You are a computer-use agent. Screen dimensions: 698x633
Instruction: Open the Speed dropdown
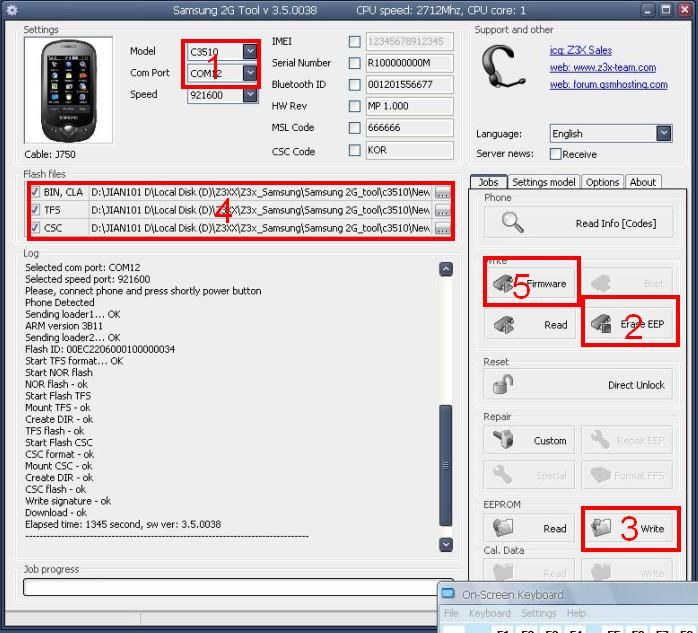coord(250,94)
